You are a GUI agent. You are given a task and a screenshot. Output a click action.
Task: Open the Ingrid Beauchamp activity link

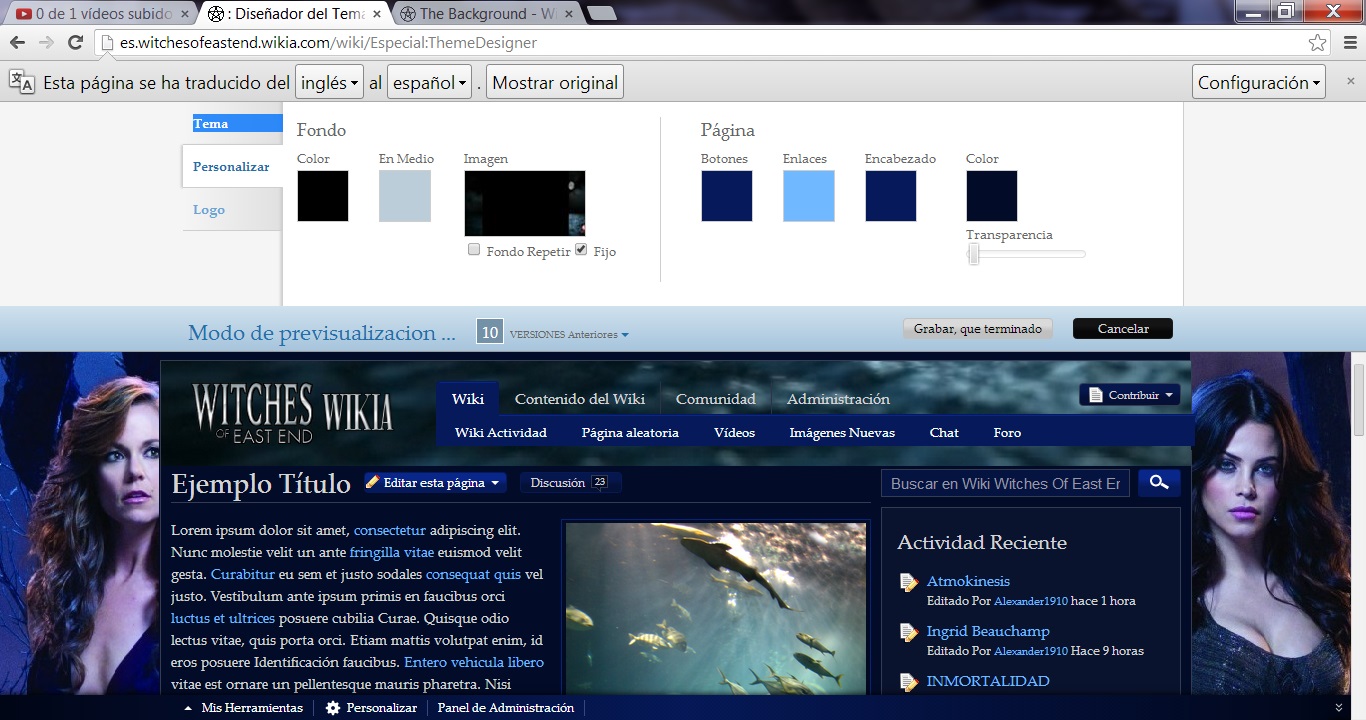point(988,631)
